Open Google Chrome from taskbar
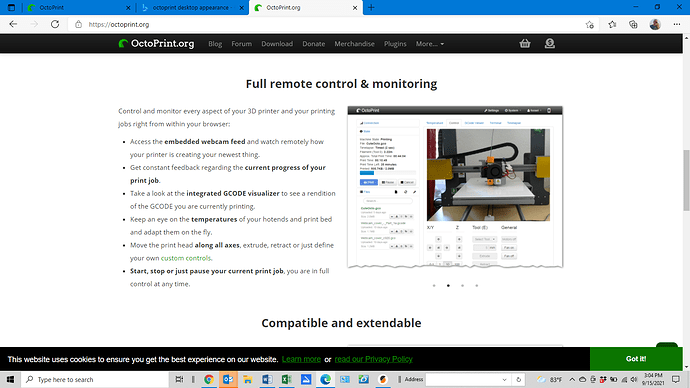Screen dimensions: 690x388 (209, 379)
